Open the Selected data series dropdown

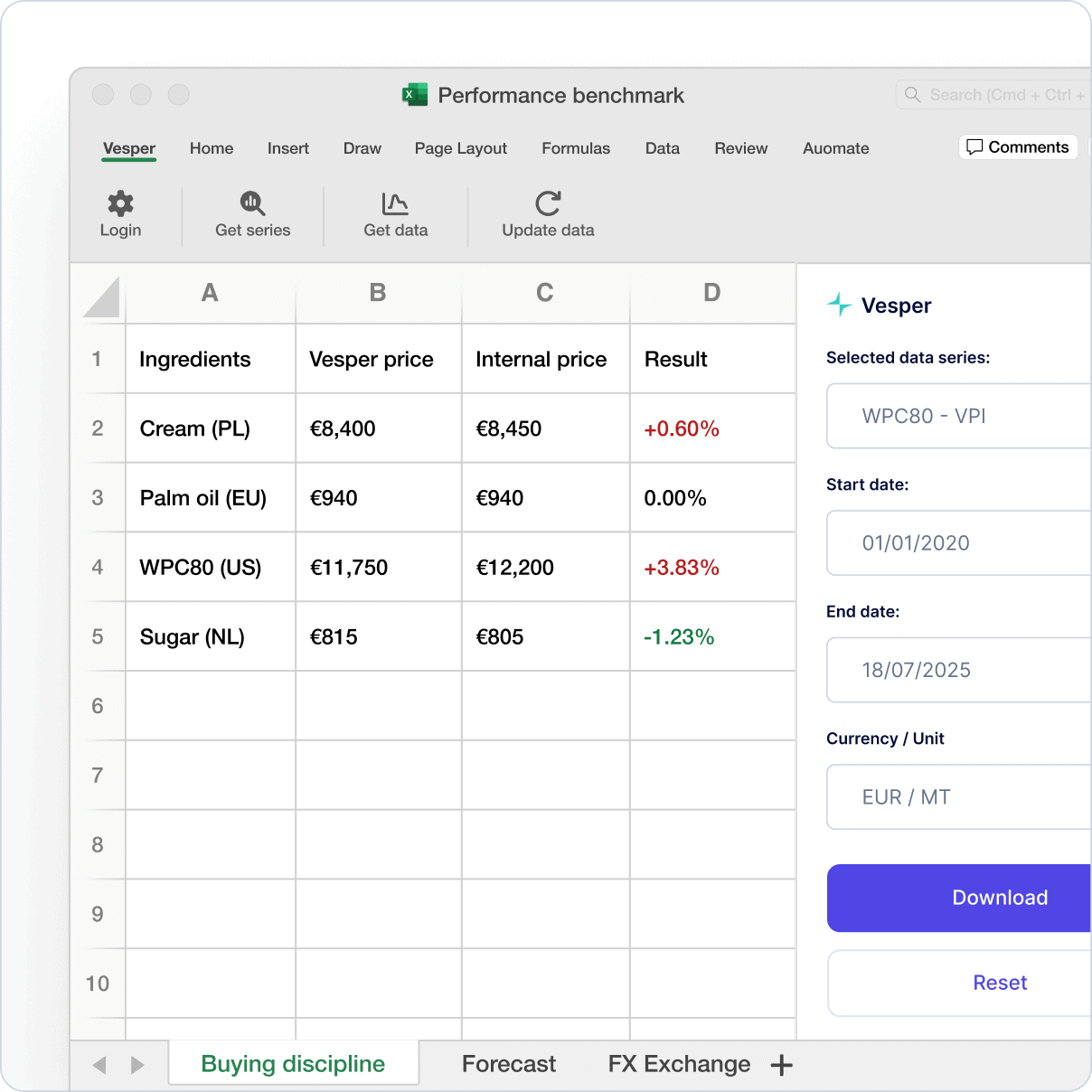click(x=958, y=416)
